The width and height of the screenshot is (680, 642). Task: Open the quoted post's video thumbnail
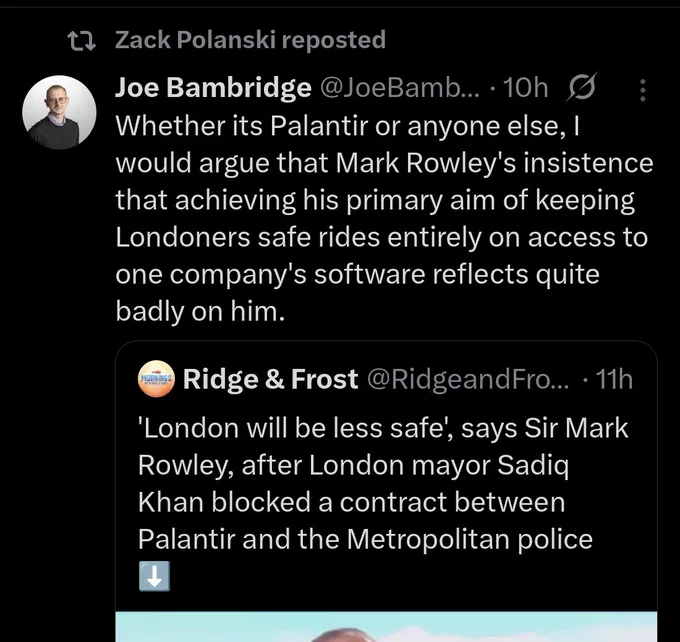point(386,626)
